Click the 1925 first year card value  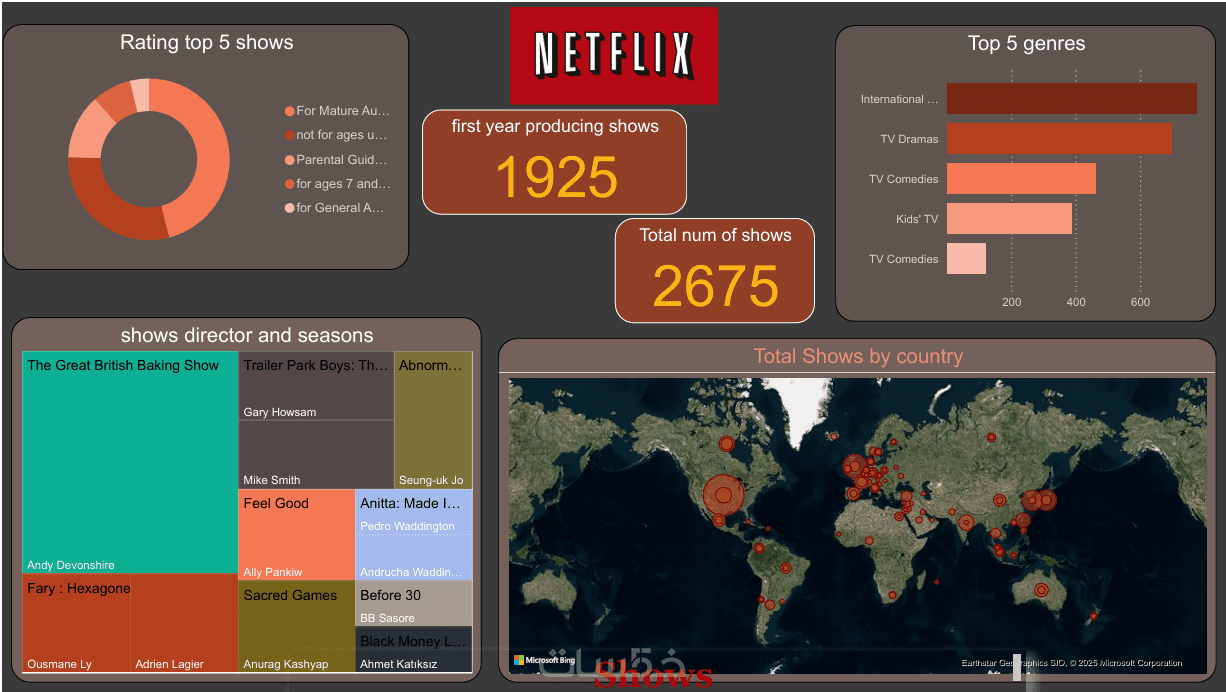pyautogui.click(x=556, y=176)
